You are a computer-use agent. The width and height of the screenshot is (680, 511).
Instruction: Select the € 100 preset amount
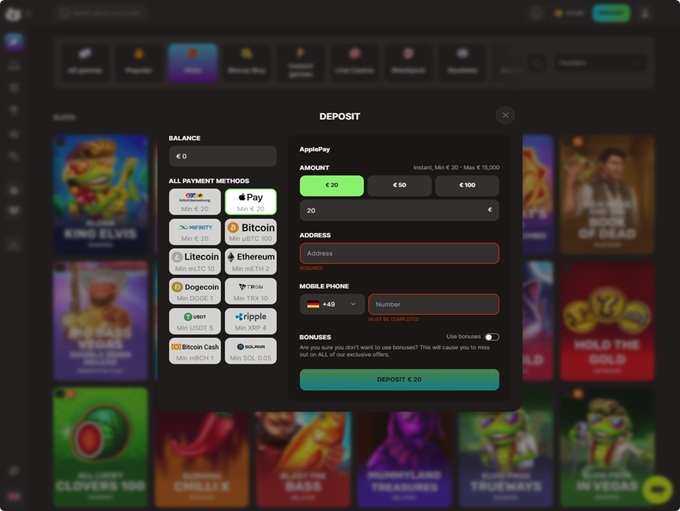[467, 186]
